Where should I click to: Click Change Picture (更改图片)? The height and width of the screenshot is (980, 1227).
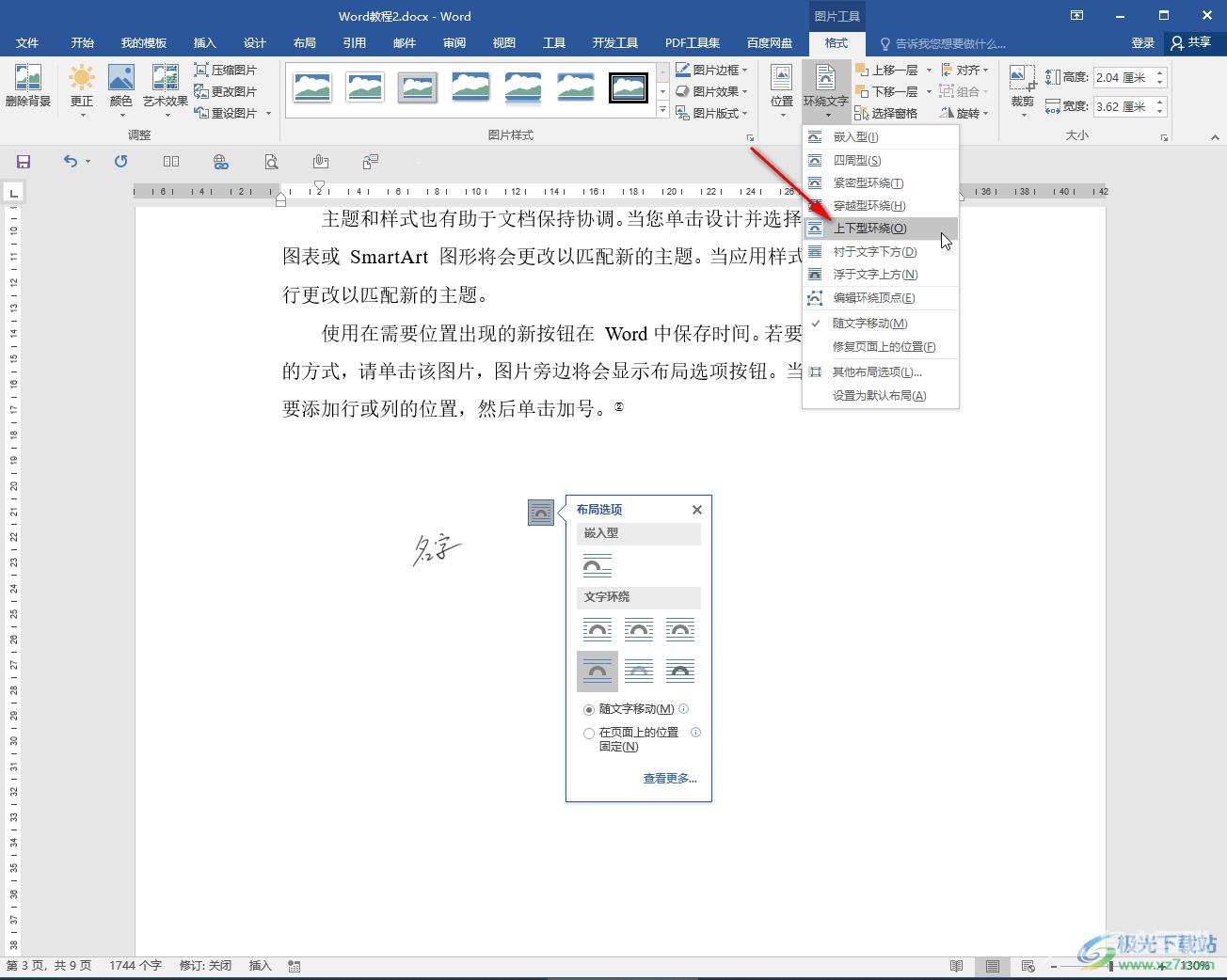tap(226, 91)
